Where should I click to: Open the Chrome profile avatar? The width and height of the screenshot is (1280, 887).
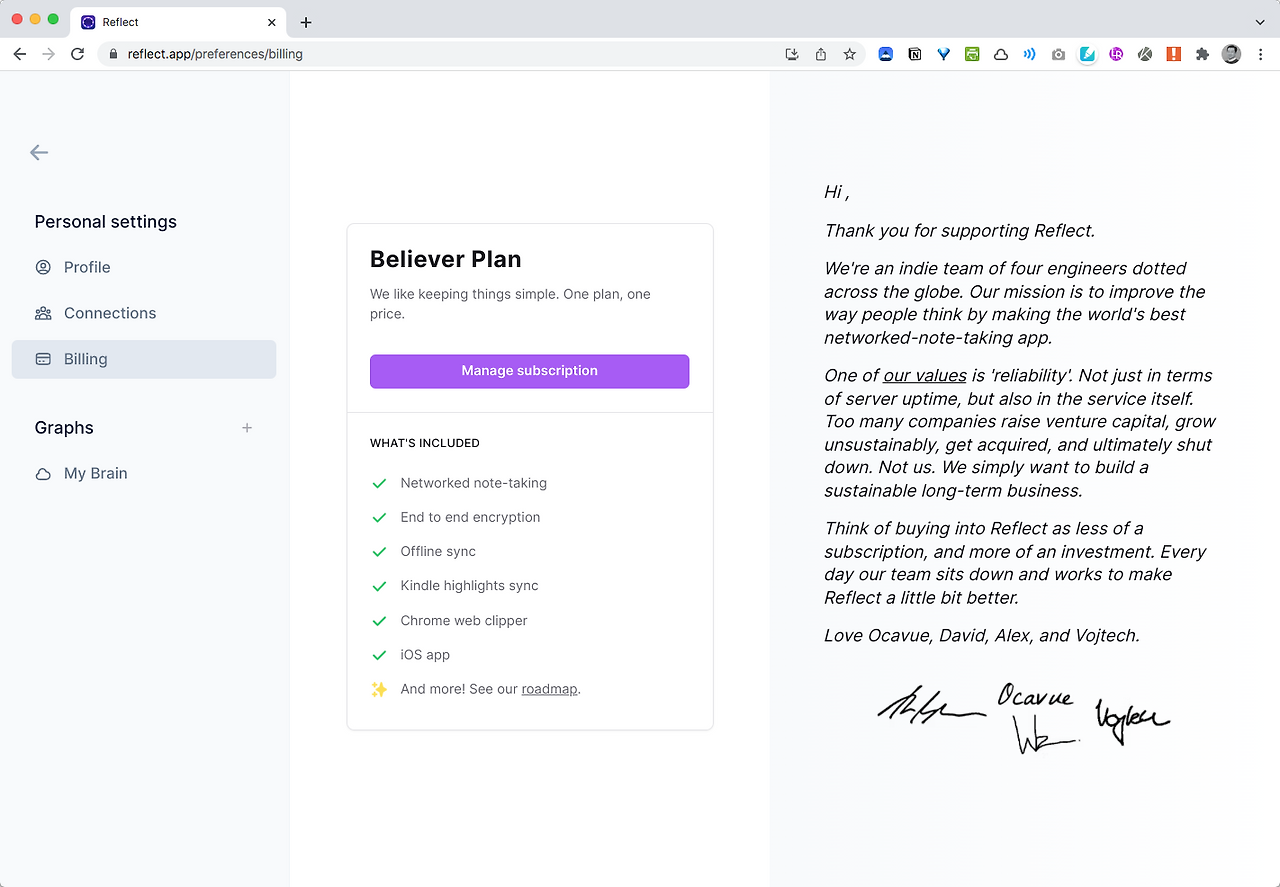[x=1231, y=54]
